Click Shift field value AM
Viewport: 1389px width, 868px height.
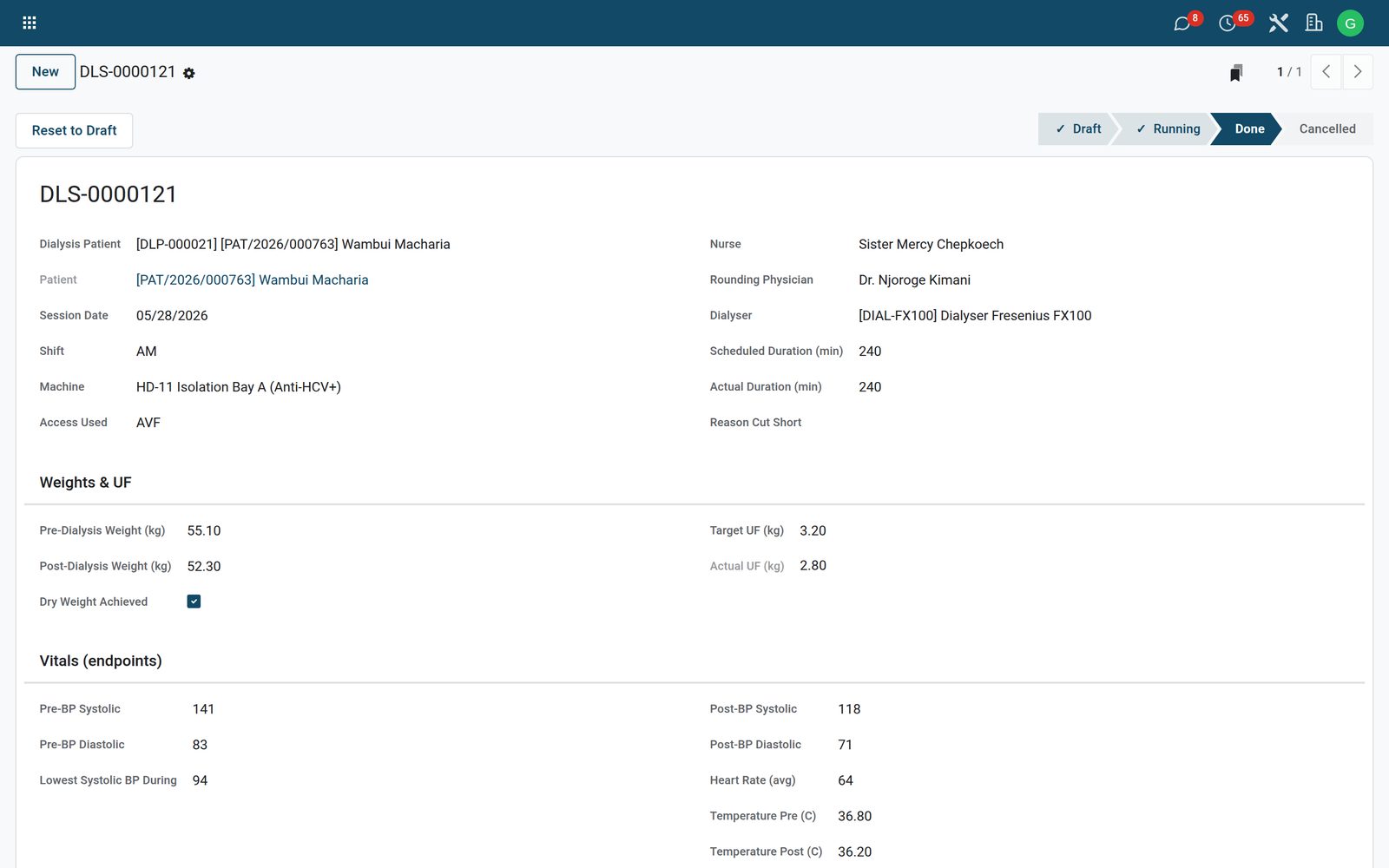tap(147, 351)
